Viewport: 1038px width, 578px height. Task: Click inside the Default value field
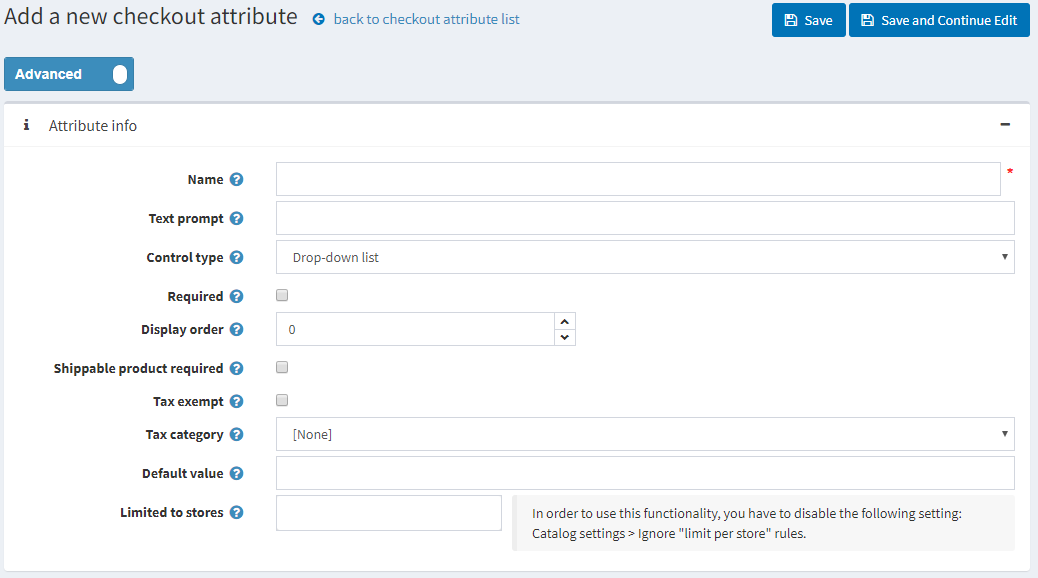tap(645, 472)
